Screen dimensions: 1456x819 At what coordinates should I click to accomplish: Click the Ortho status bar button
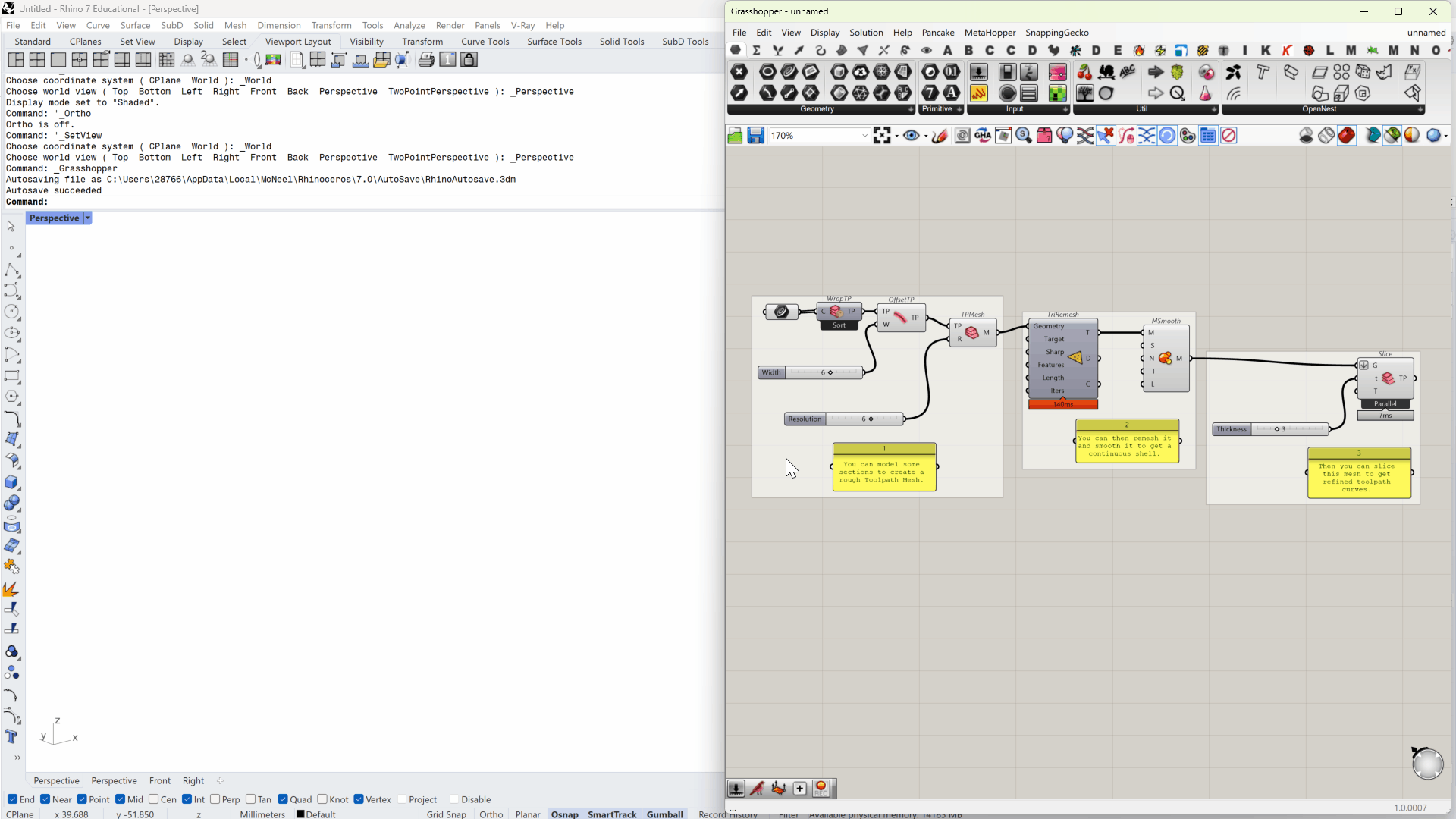click(x=491, y=814)
